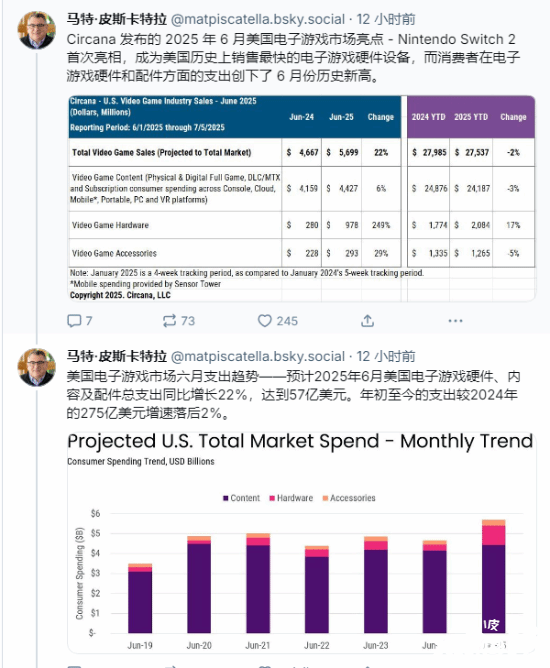Open @matpiscatella.bsky.social handle in first post

pyautogui.click(x=258, y=19)
